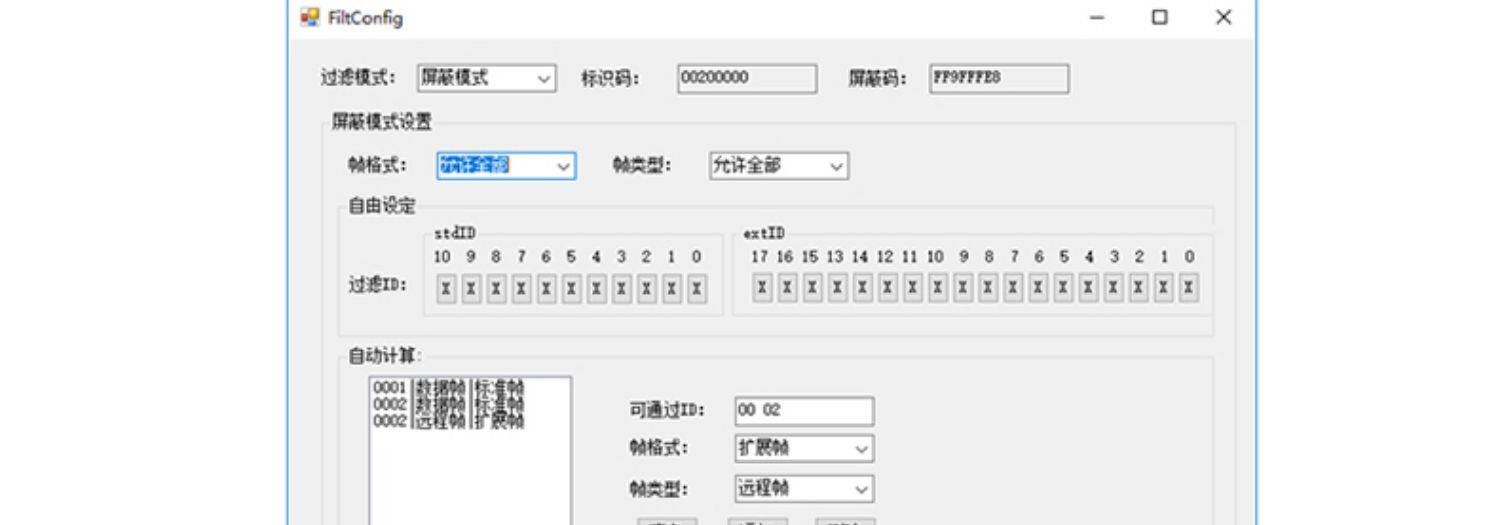The image size is (1500, 525).
Task: Toggle extID bit 10 filter box
Action: (x=937, y=289)
